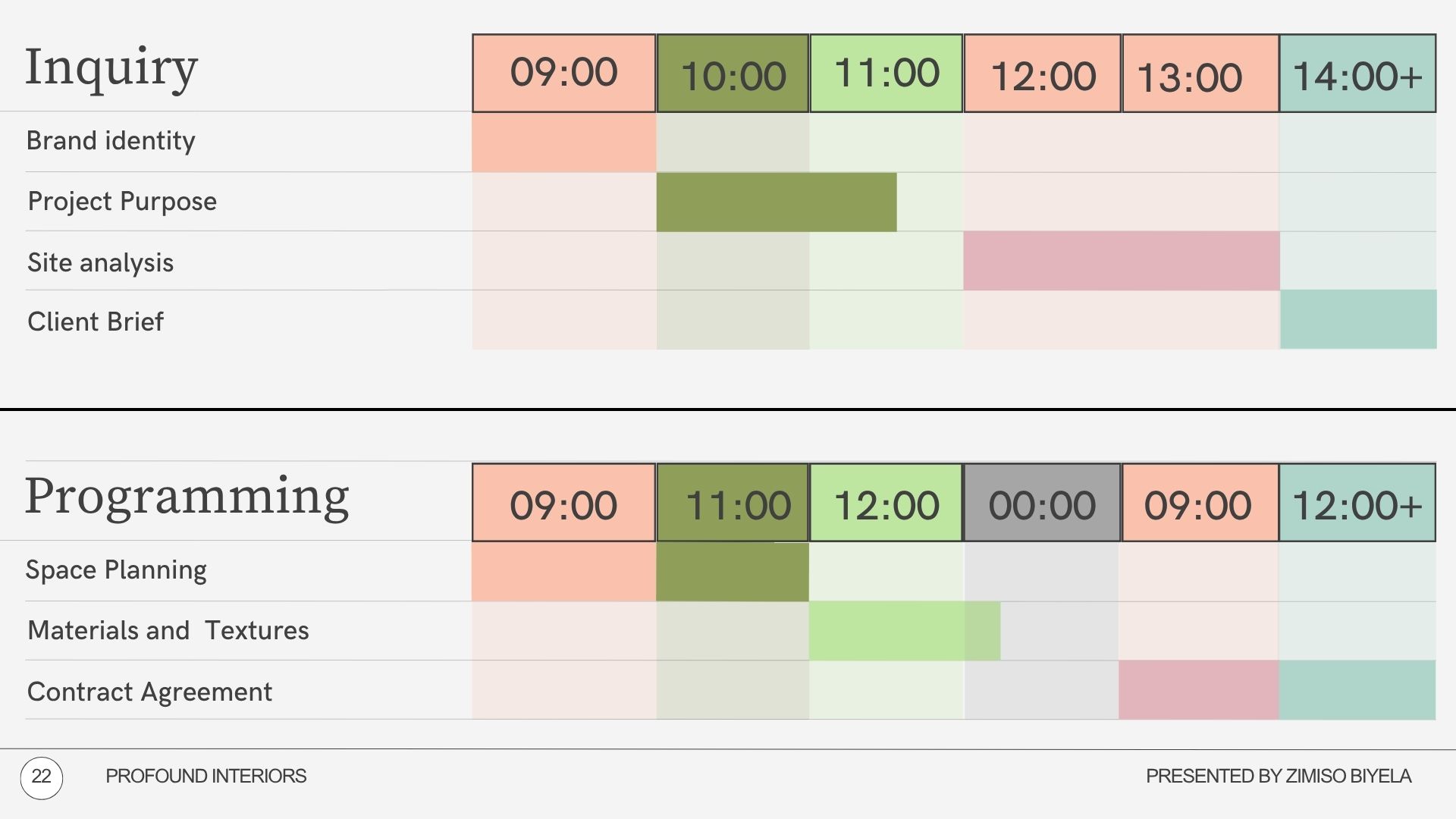Viewport: 1456px width, 819px height.
Task: Click the pink Contract Agreement block
Action: 1198,690
